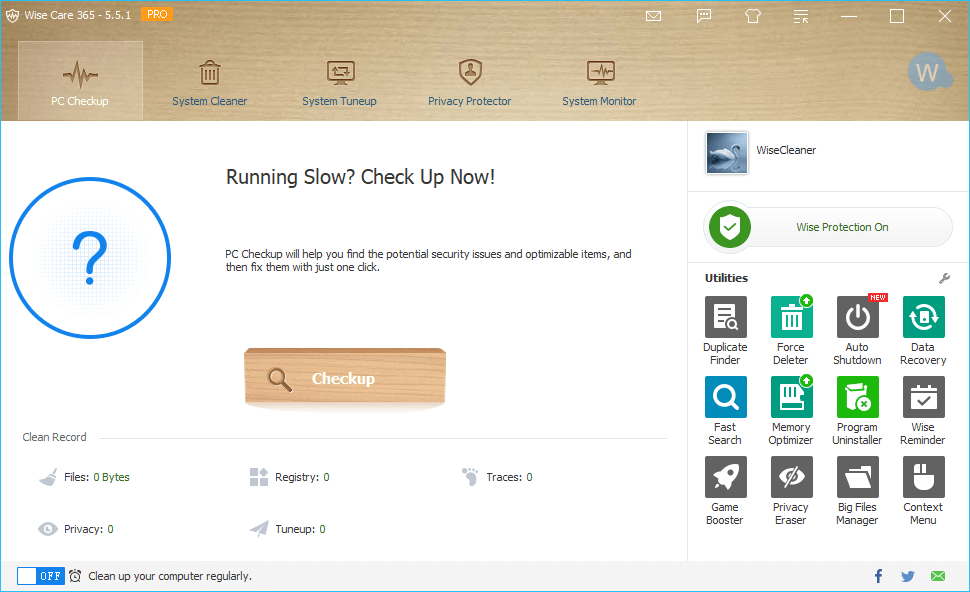Open the Fast Search utility

(x=725, y=411)
